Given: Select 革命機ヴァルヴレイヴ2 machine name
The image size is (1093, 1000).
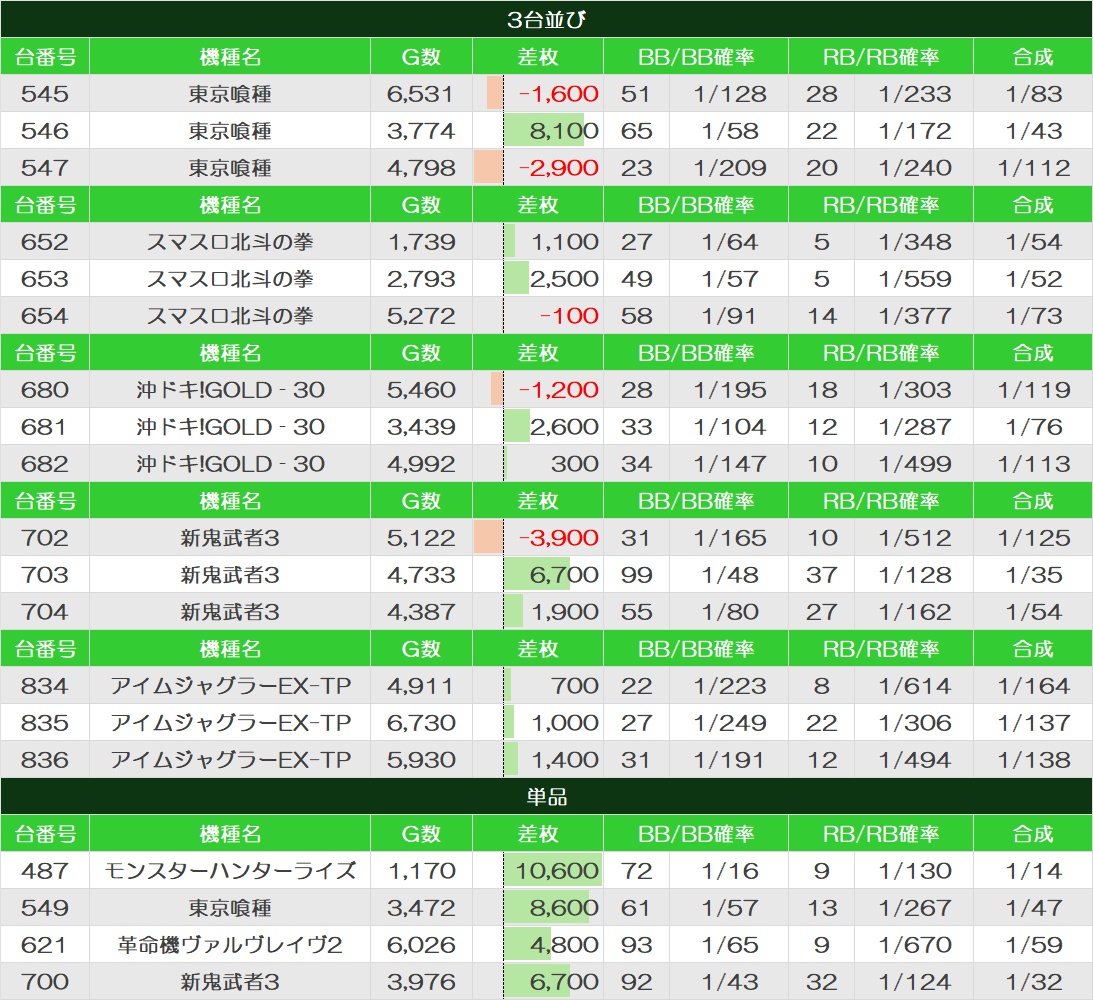Looking at the screenshot, I should [x=229, y=944].
